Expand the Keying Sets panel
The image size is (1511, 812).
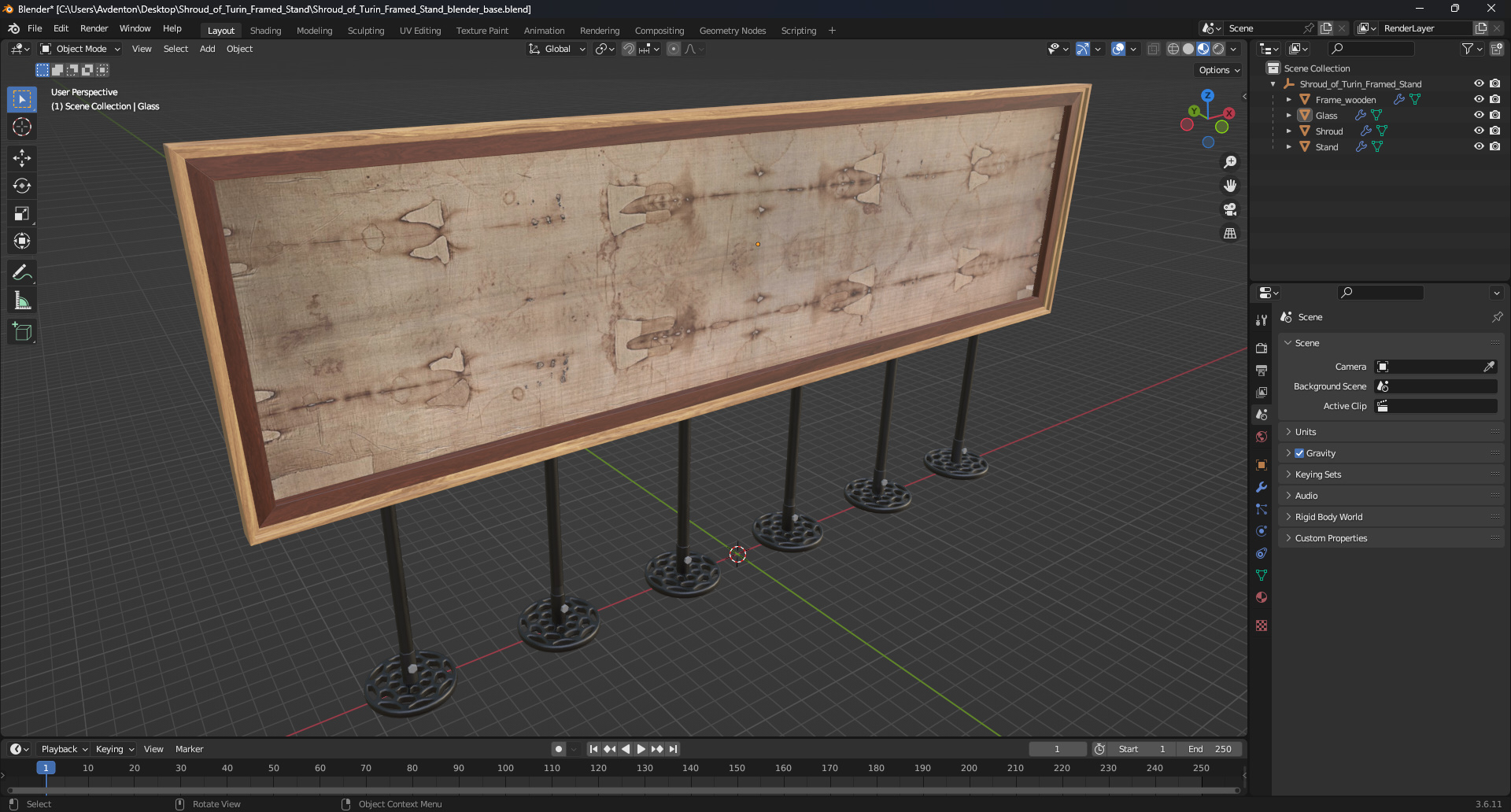[1391, 474]
